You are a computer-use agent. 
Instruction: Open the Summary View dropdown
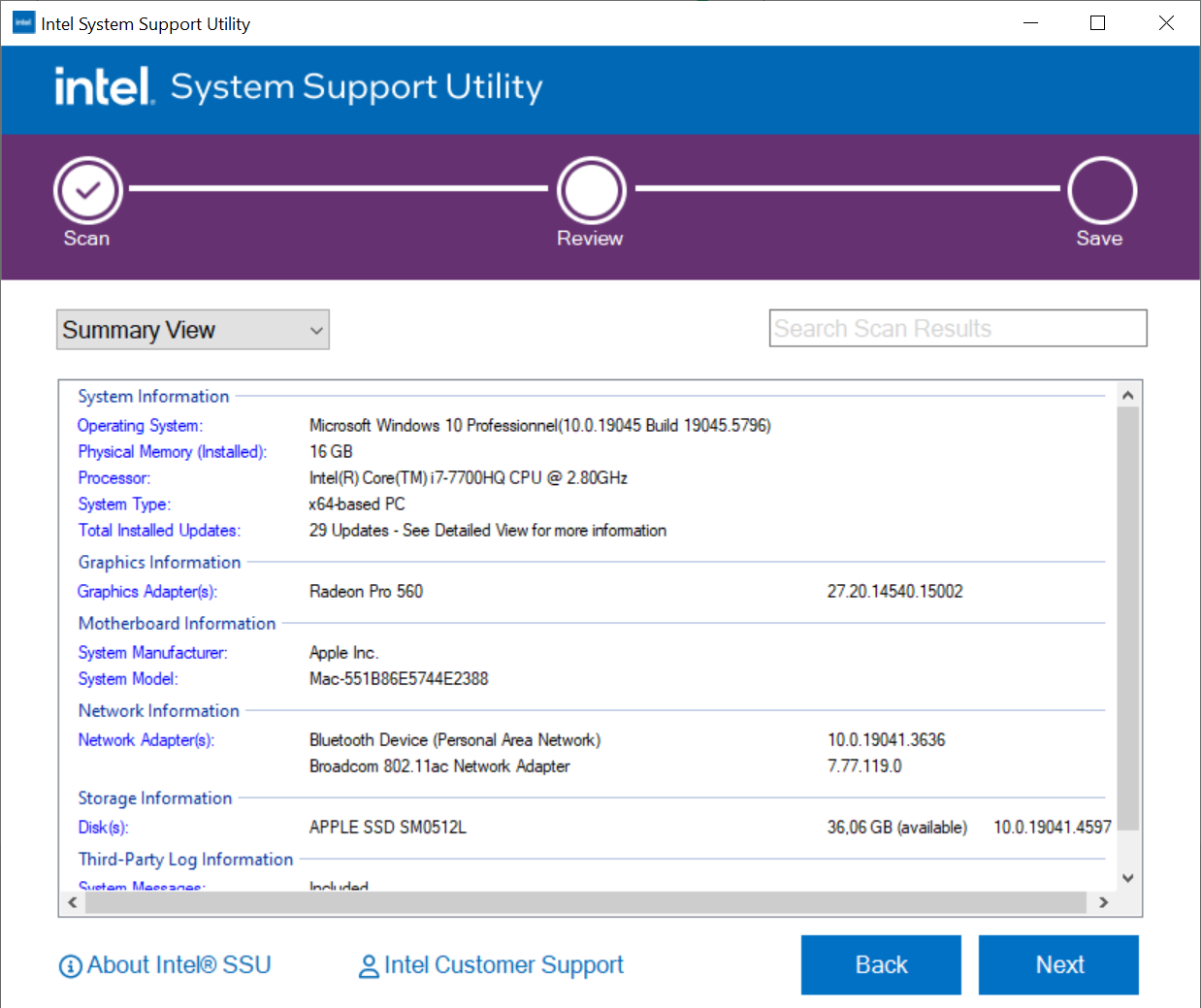[193, 330]
